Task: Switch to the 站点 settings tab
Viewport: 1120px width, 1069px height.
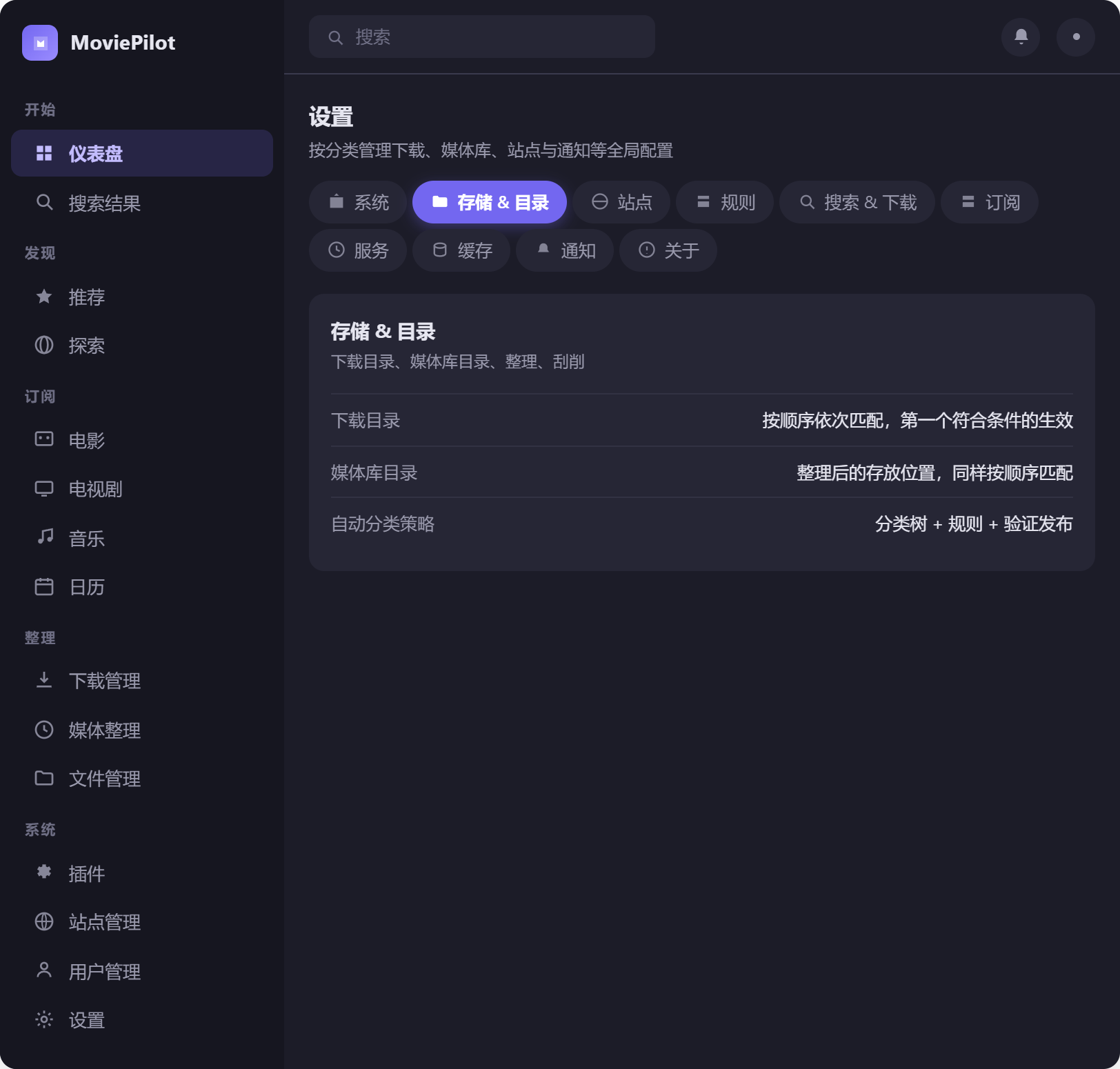Action: [x=621, y=202]
